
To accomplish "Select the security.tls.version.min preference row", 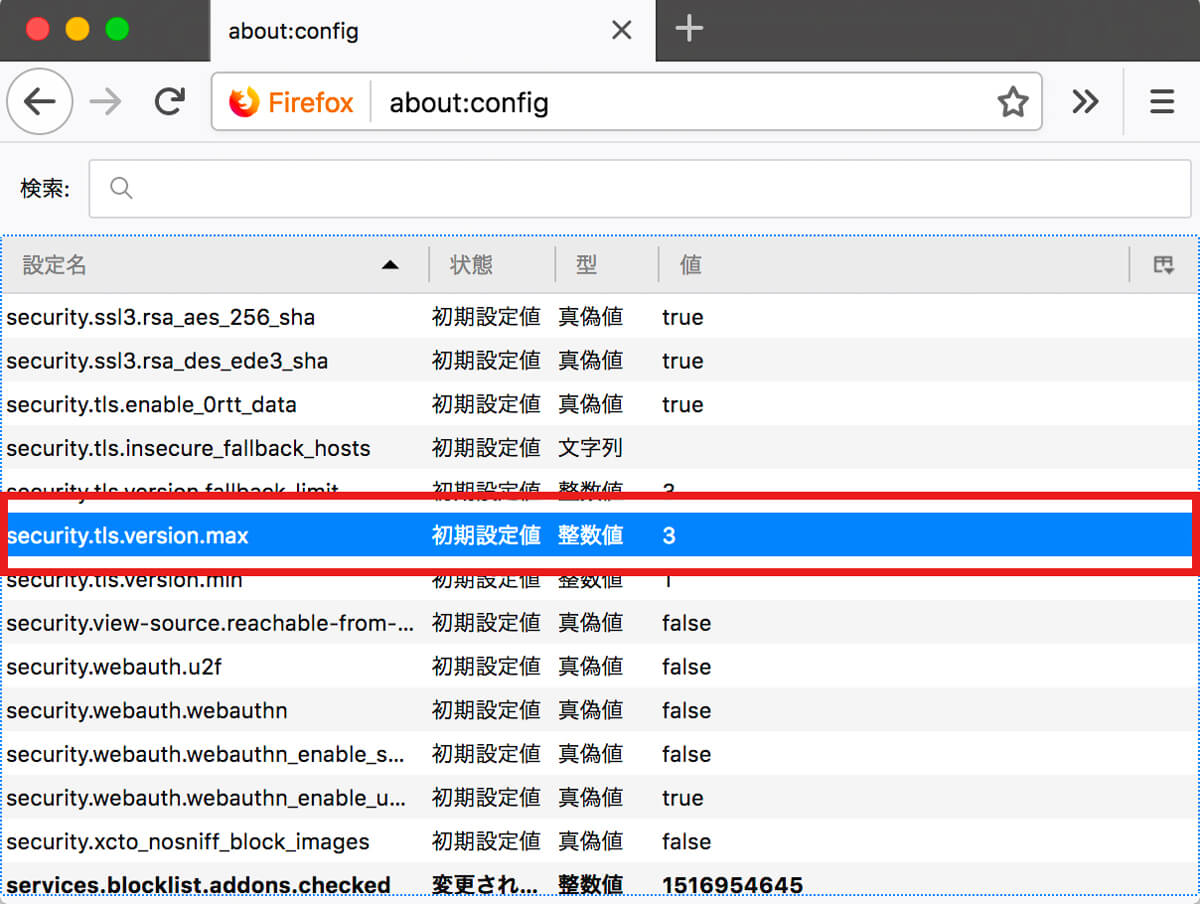I will 300,579.
